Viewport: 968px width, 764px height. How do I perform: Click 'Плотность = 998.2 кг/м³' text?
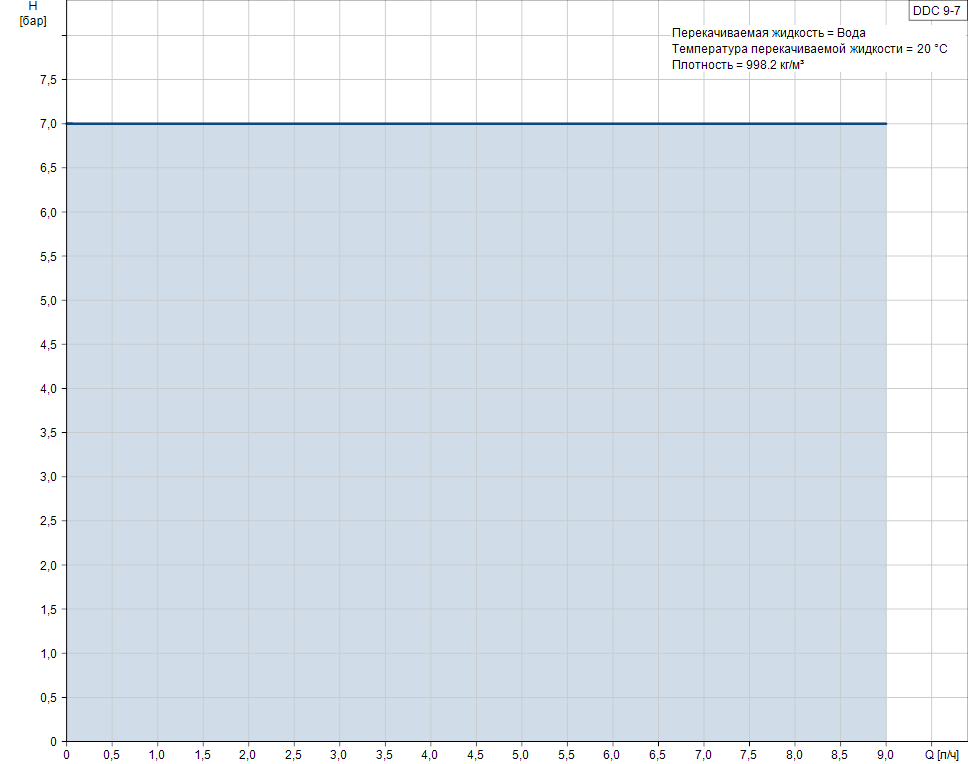click(x=738, y=65)
